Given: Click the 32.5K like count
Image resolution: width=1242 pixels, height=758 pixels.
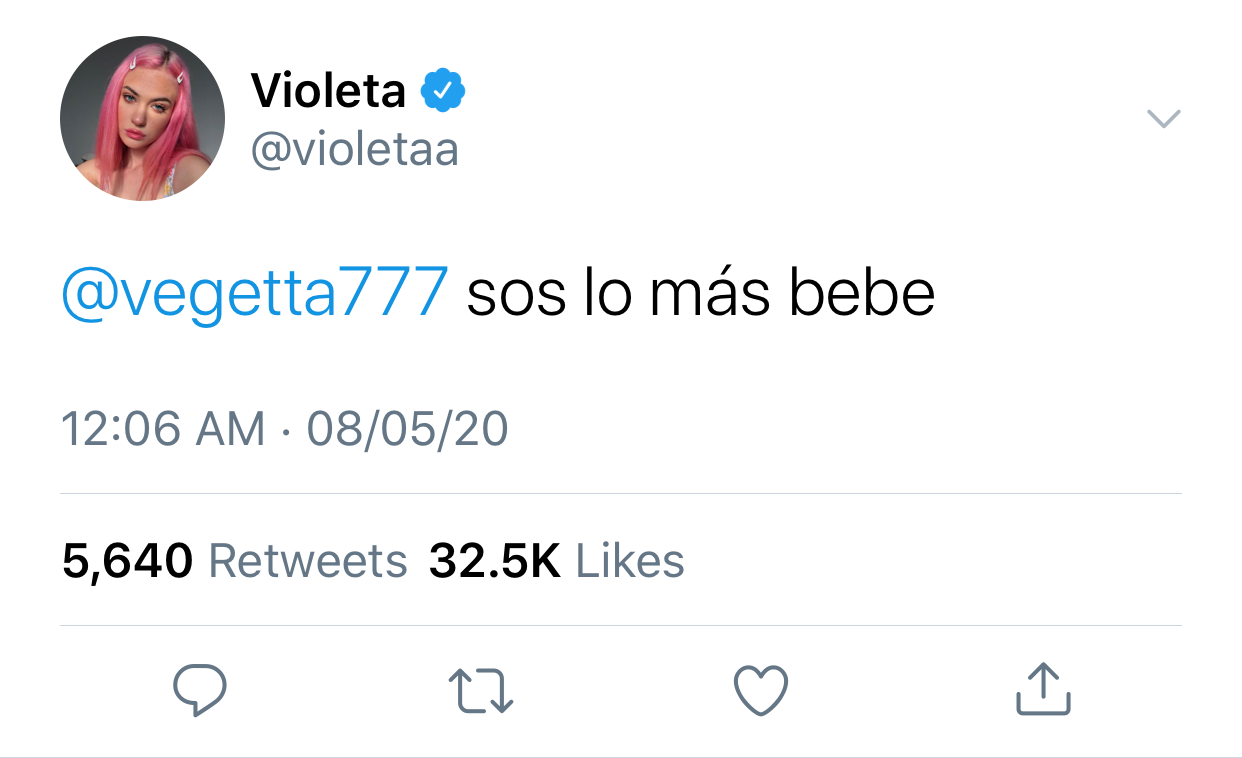Looking at the screenshot, I should coord(495,561).
